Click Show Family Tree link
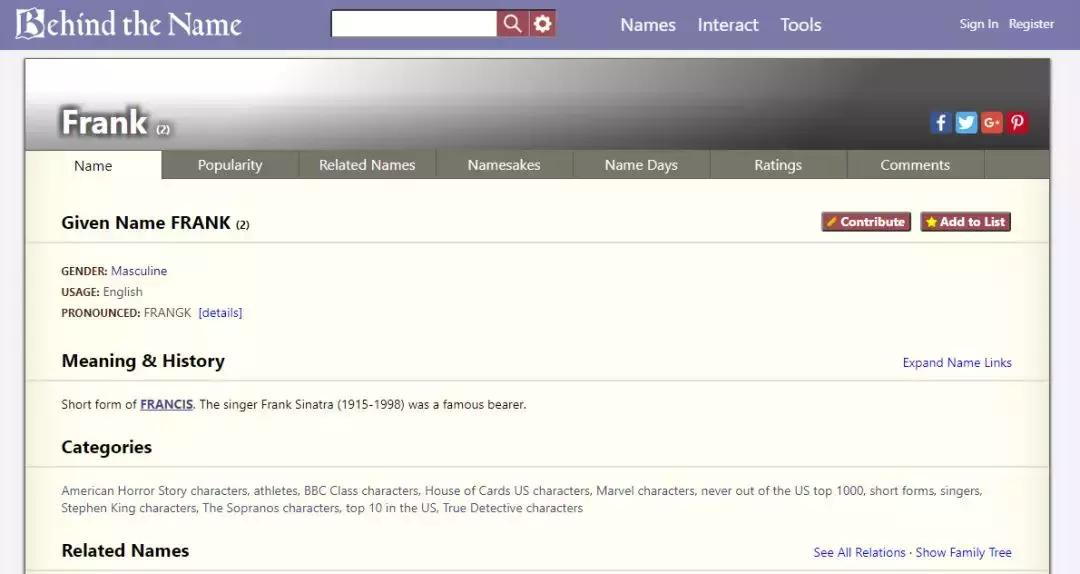This screenshot has height=574, width=1080. [x=963, y=552]
